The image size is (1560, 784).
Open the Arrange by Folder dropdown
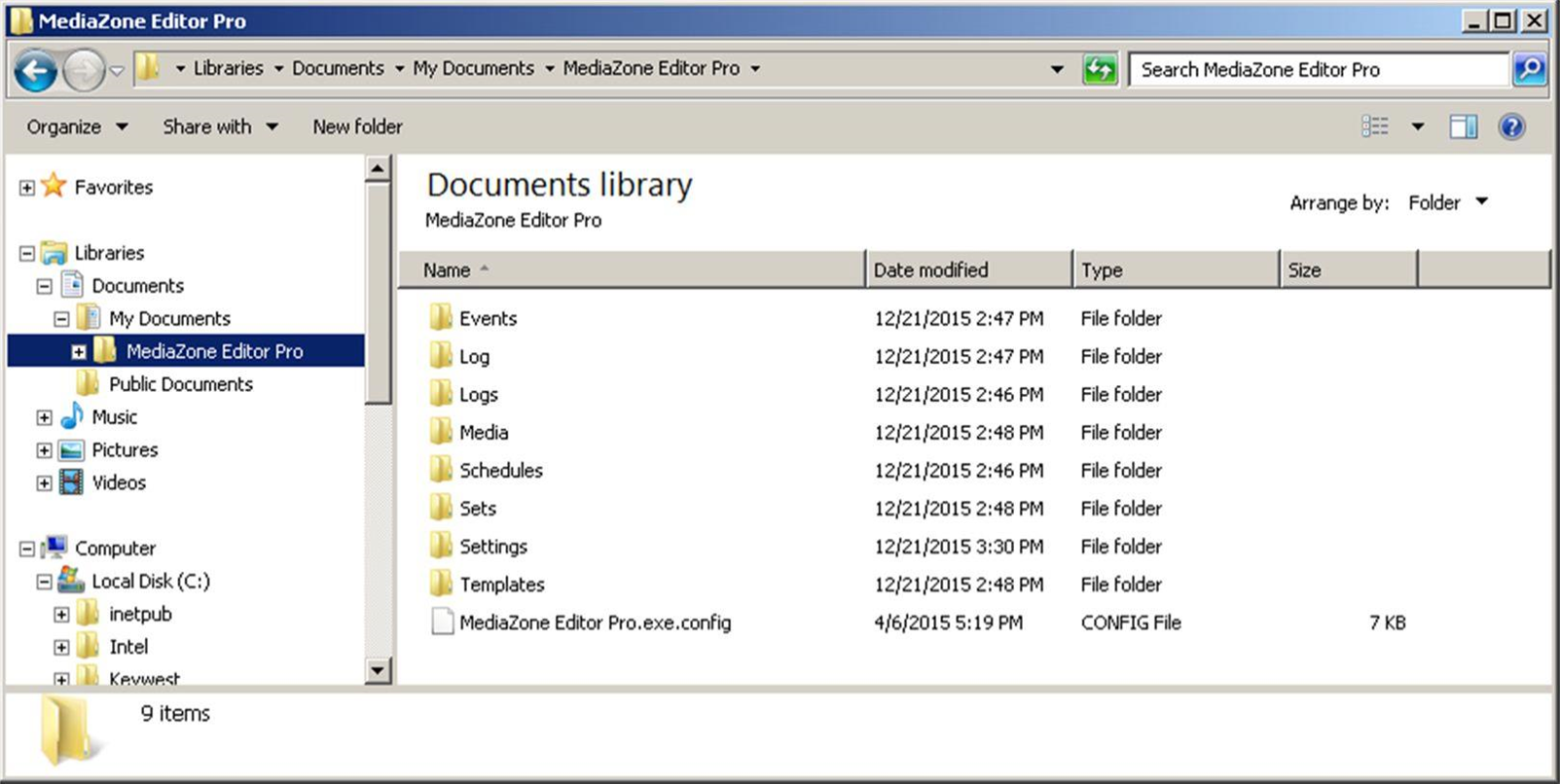coord(1447,202)
